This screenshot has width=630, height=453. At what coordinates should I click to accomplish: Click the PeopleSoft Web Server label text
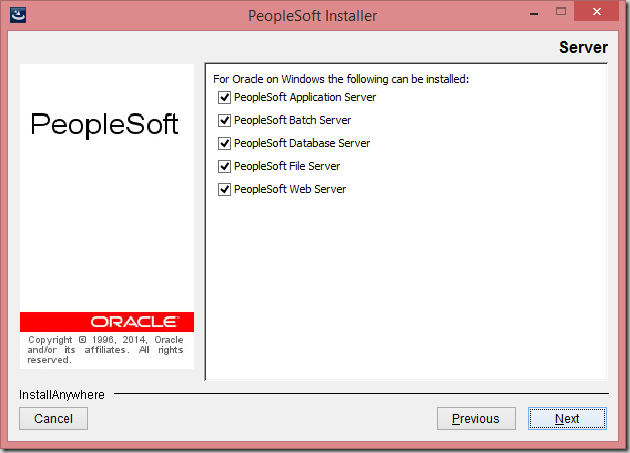click(290, 189)
